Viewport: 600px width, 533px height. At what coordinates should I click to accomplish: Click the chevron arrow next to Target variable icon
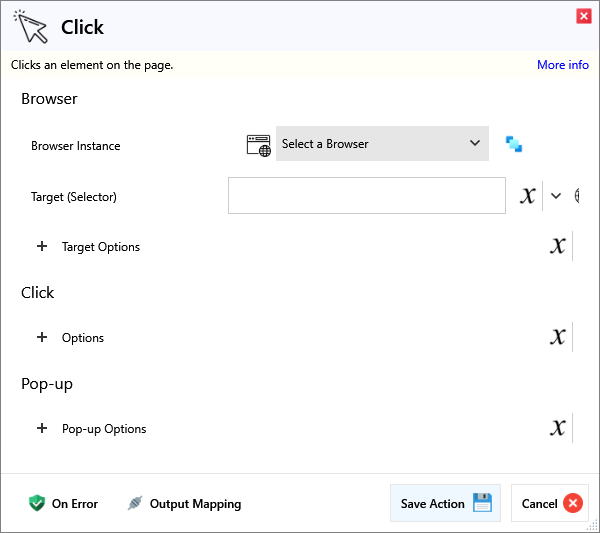coord(556,196)
